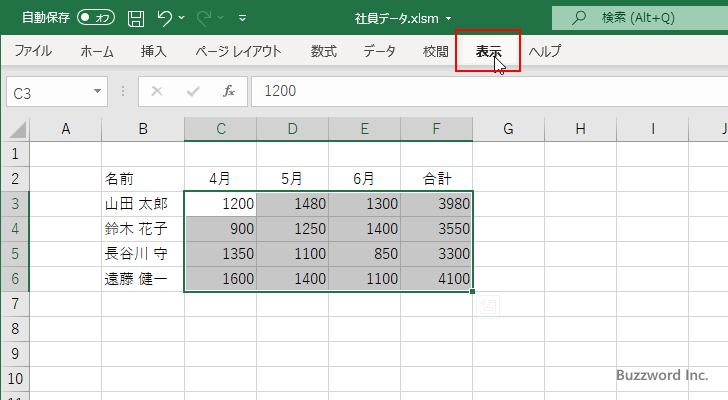The height and width of the screenshot is (400, 728).
Task: Select column D header
Action: [x=292, y=129]
